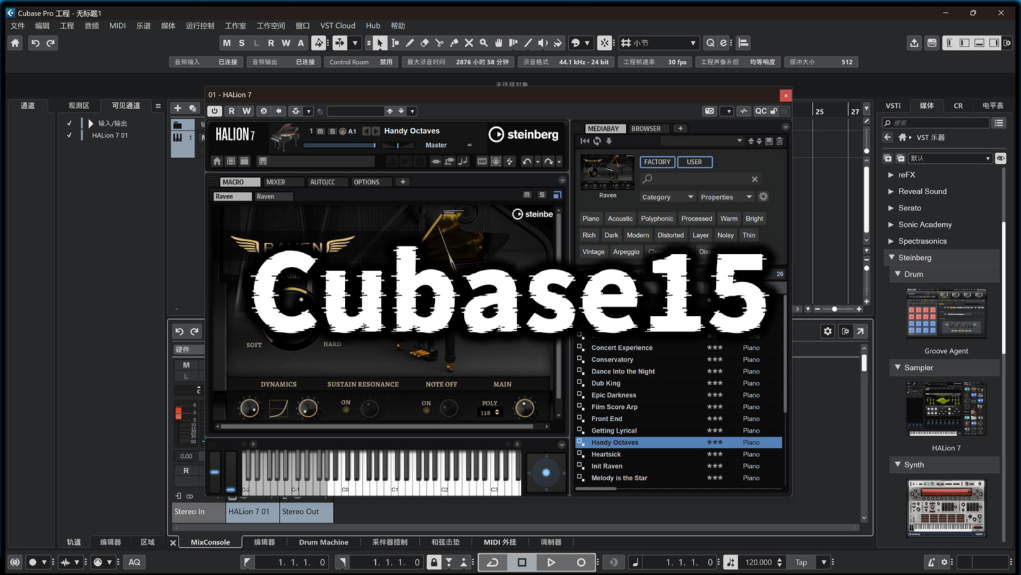Open the Category attribute dropdown
The width and height of the screenshot is (1021, 575).
(667, 197)
